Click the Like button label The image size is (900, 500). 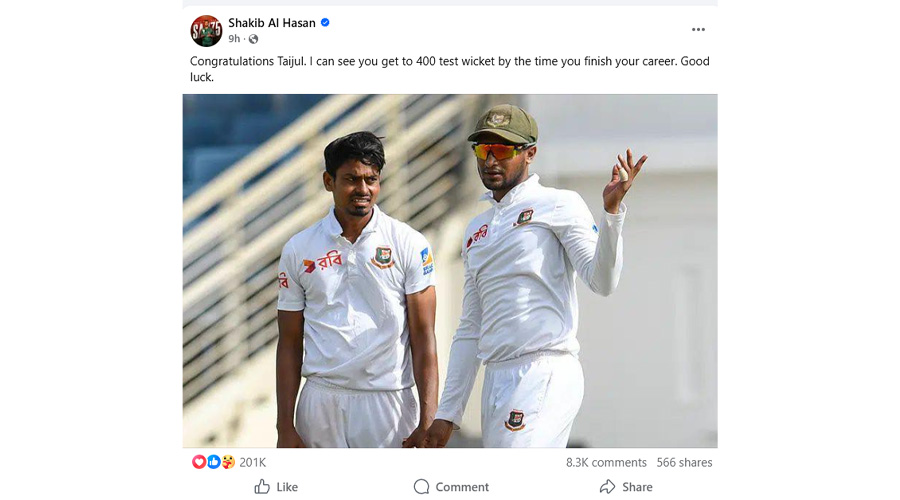287,487
